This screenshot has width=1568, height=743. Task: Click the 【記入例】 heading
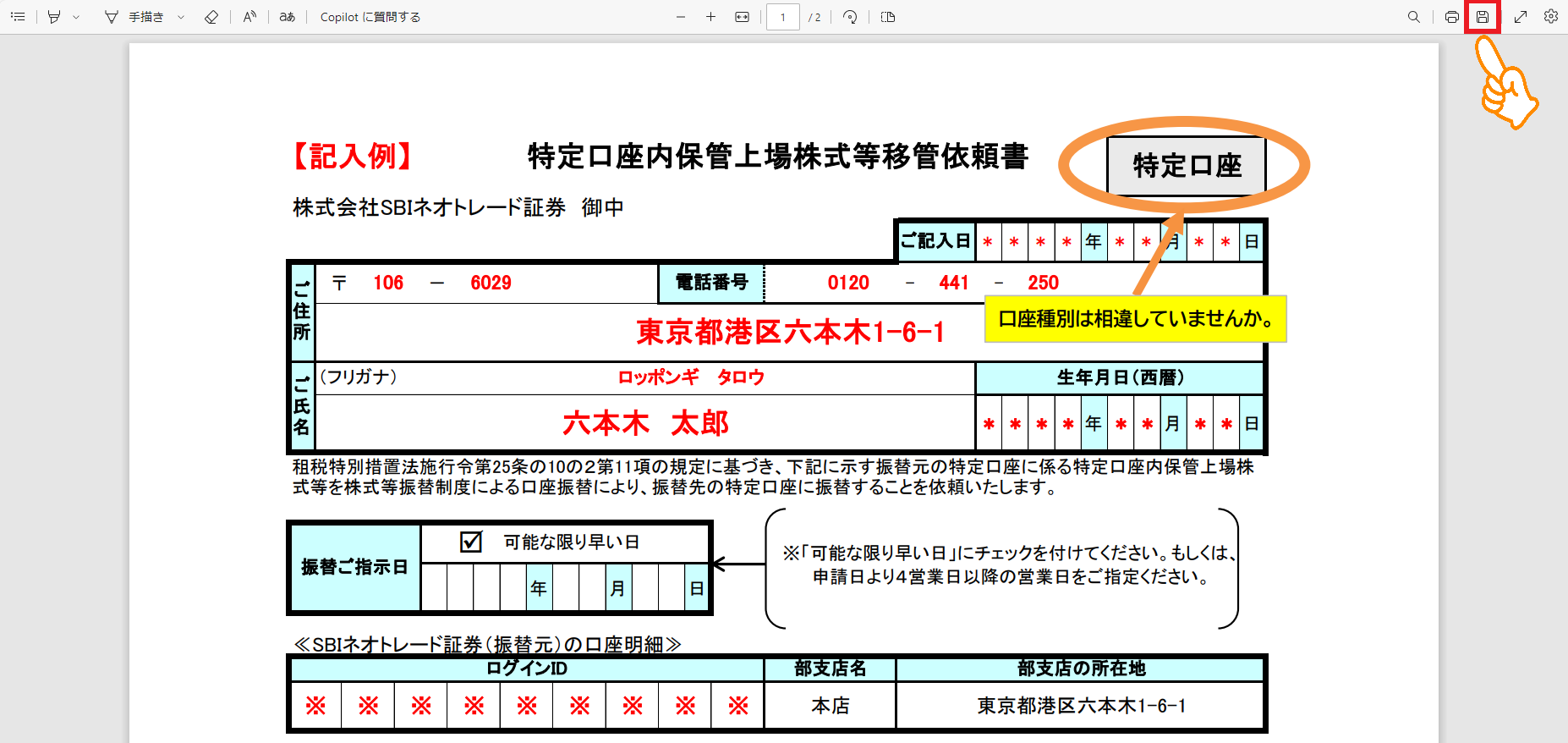(353, 157)
